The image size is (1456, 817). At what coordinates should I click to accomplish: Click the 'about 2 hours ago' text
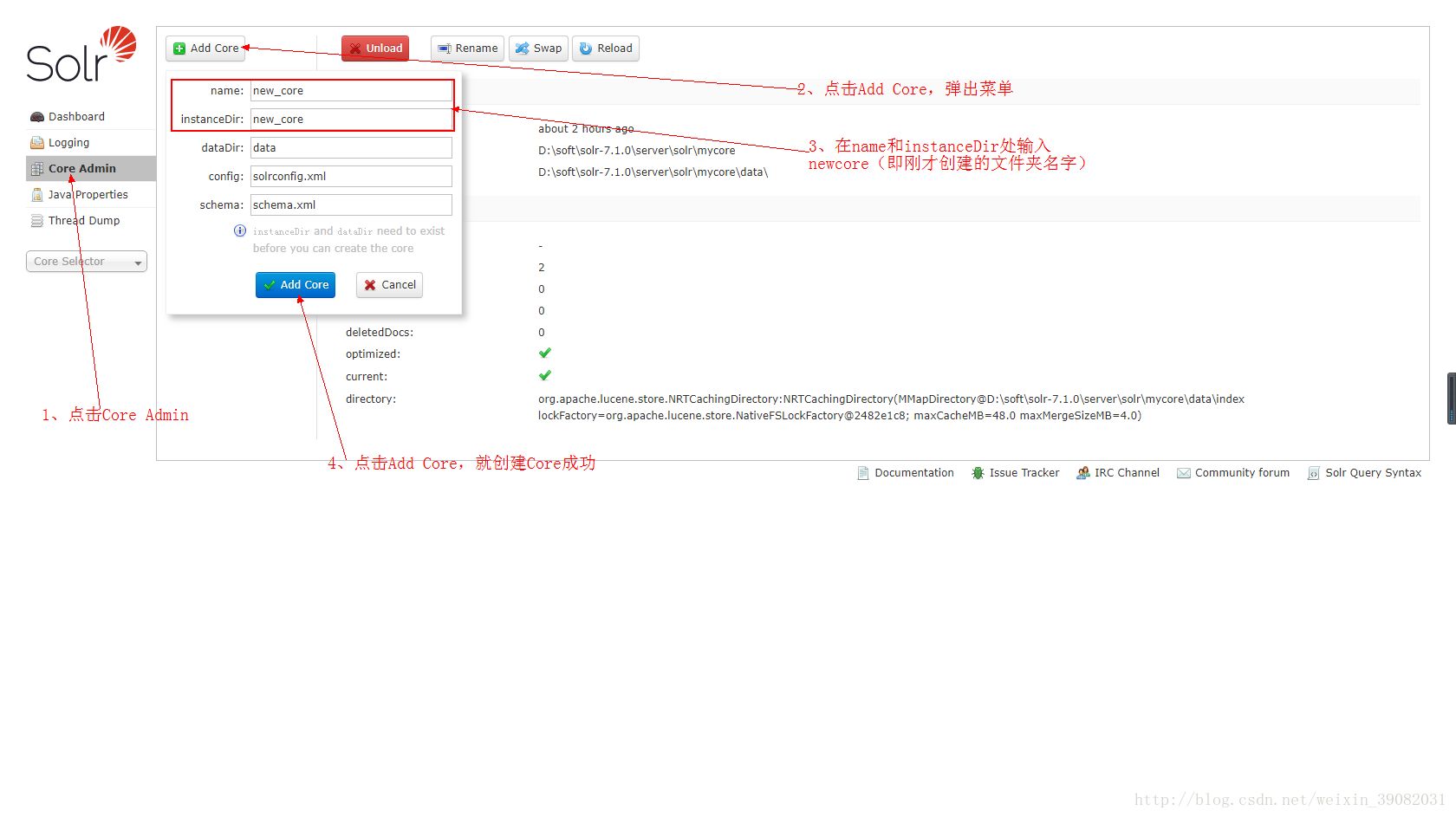[586, 129]
